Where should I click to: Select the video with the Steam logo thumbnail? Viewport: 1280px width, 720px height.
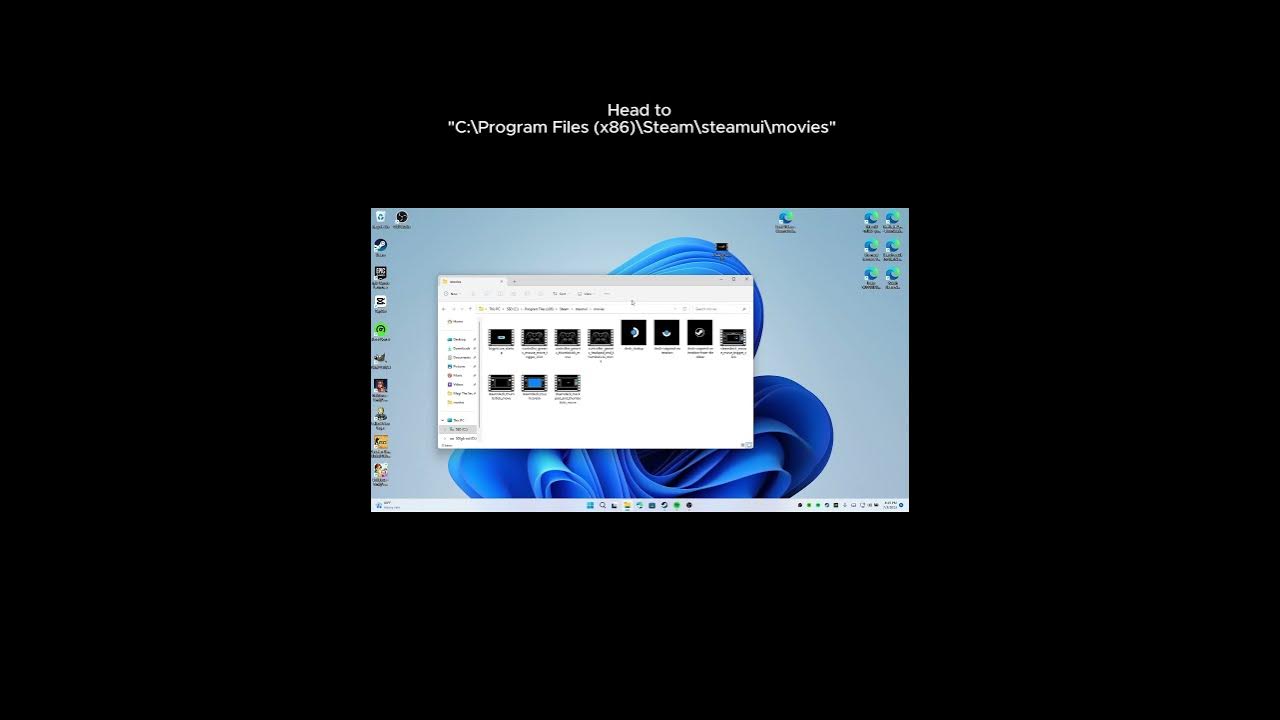[700, 338]
